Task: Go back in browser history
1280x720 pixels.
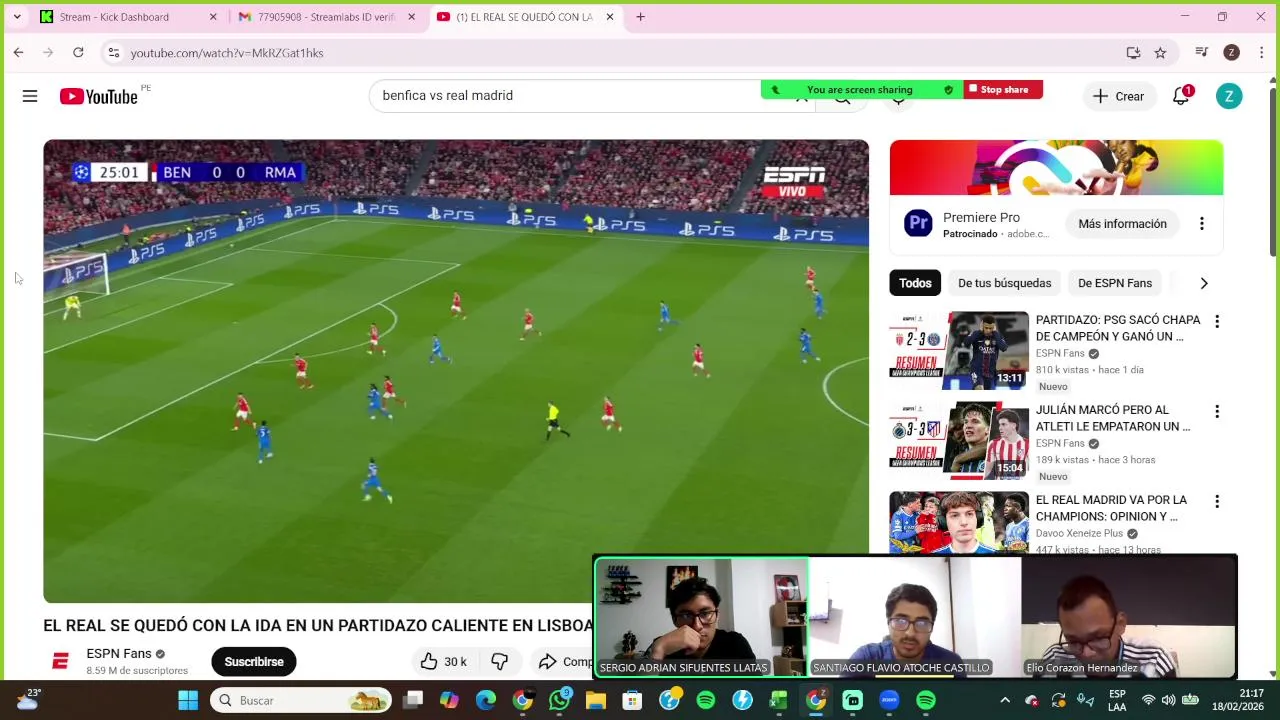Action: 18,52
